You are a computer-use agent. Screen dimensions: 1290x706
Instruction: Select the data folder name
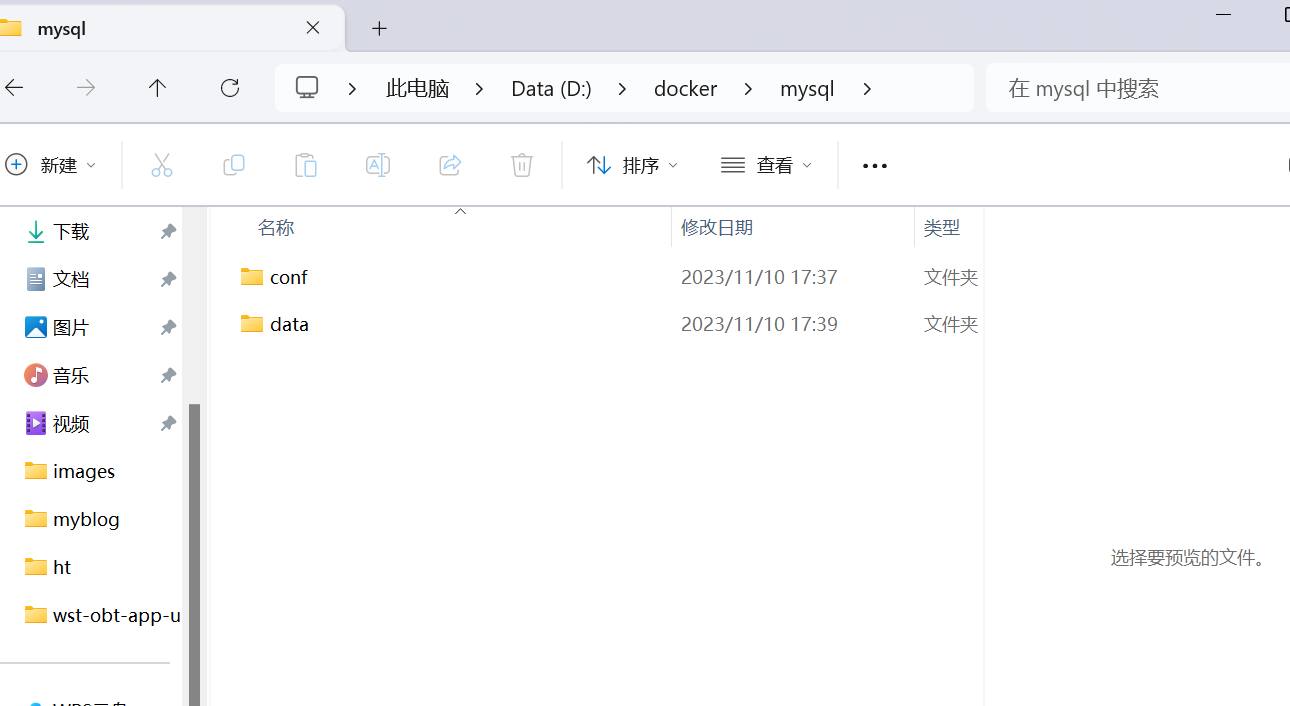click(x=289, y=324)
